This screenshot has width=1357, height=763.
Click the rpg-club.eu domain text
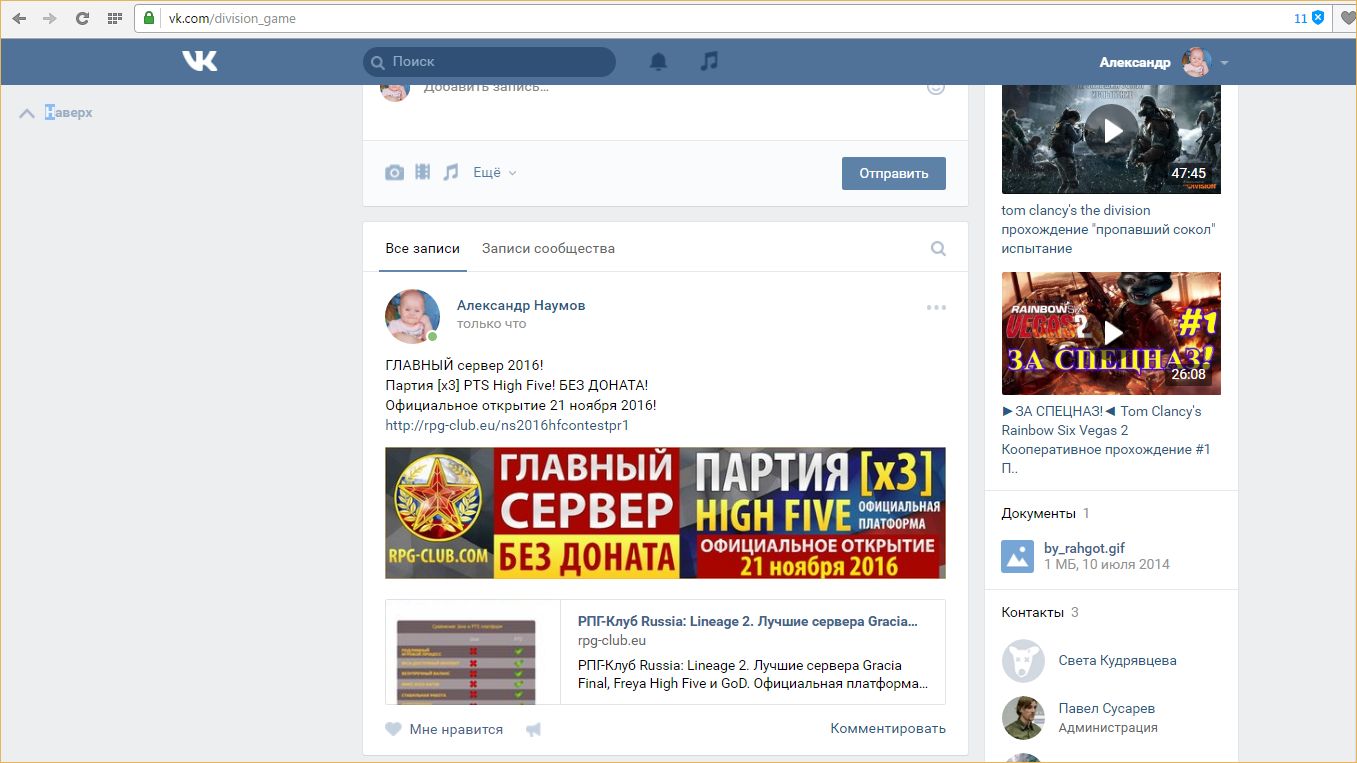click(612, 640)
